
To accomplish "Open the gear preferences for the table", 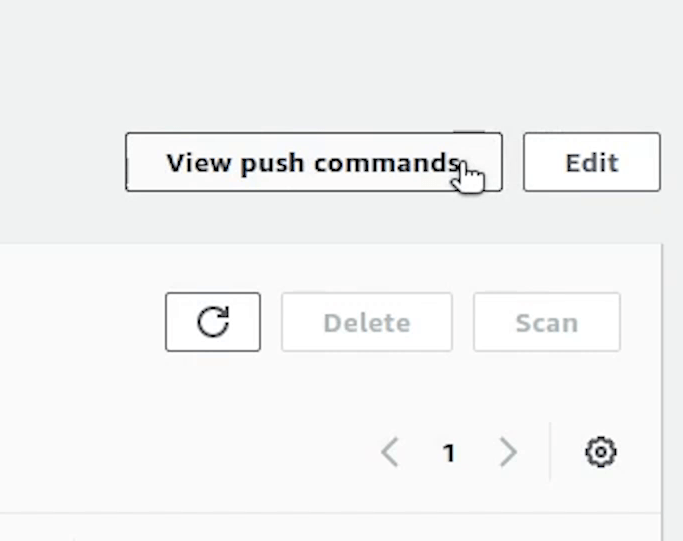I will pyautogui.click(x=600, y=452).
